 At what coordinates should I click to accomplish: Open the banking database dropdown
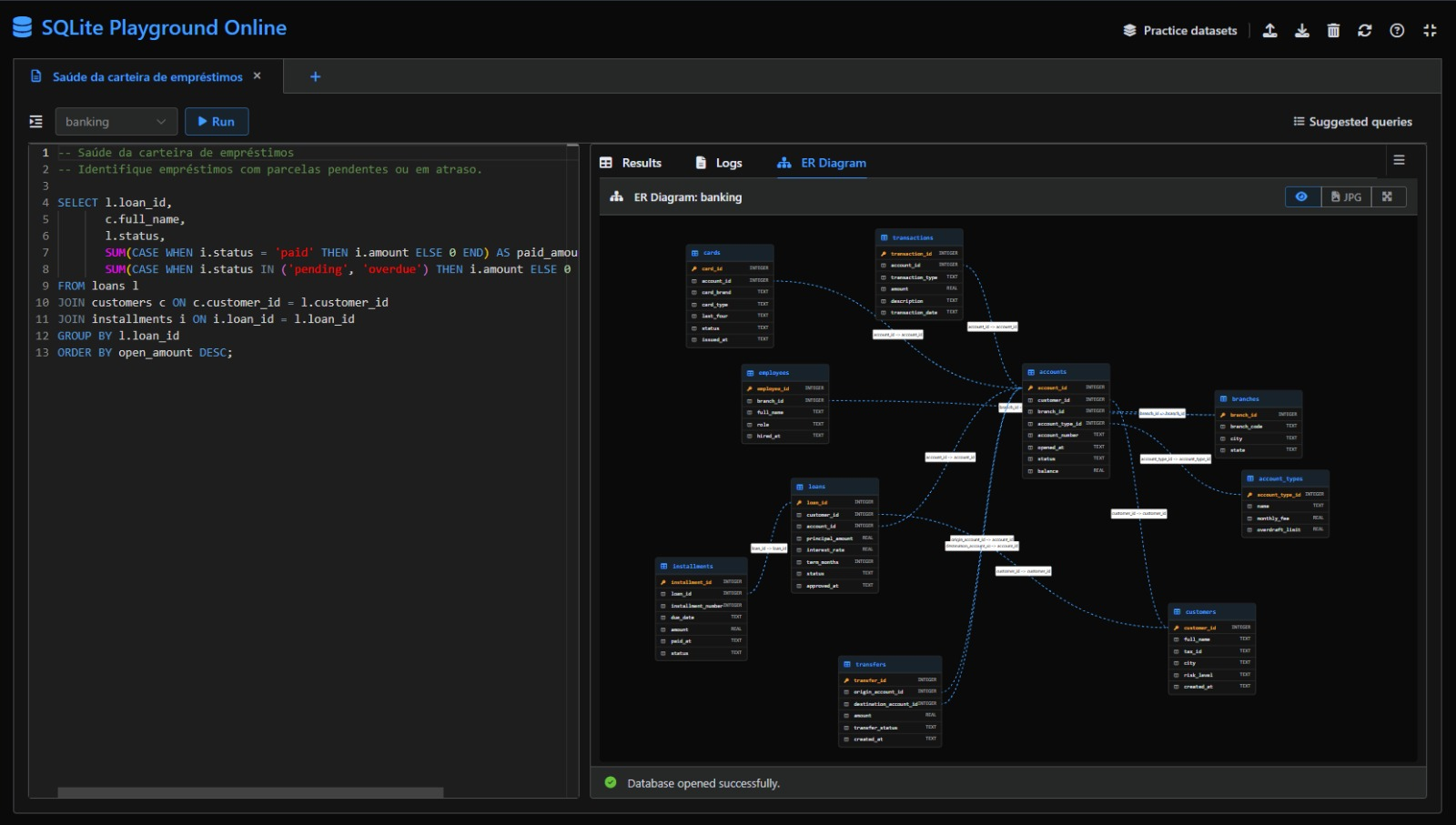pyautogui.click(x=116, y=121)
